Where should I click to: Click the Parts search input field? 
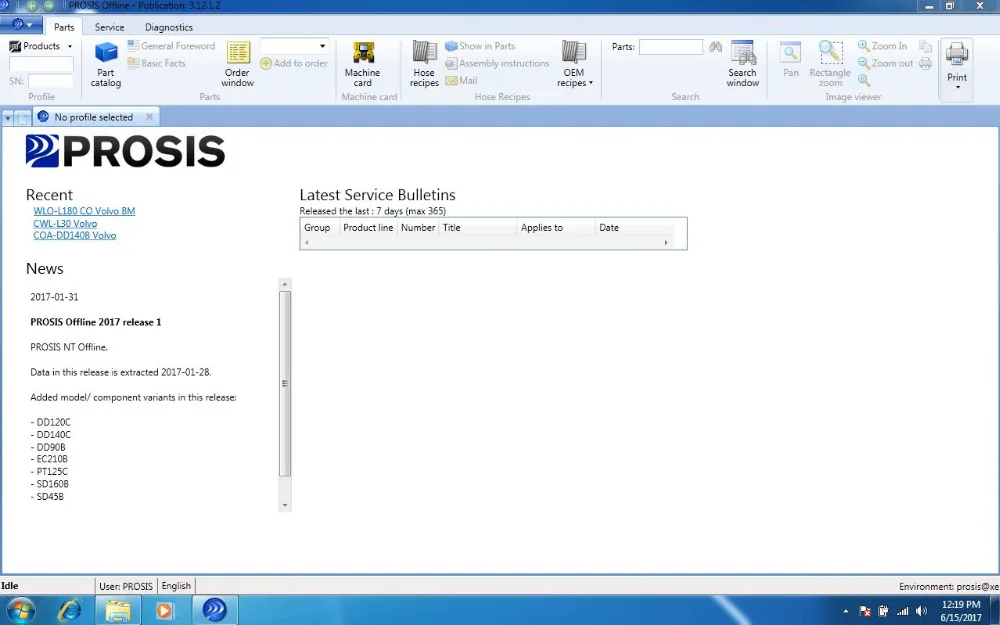[671, 47]
